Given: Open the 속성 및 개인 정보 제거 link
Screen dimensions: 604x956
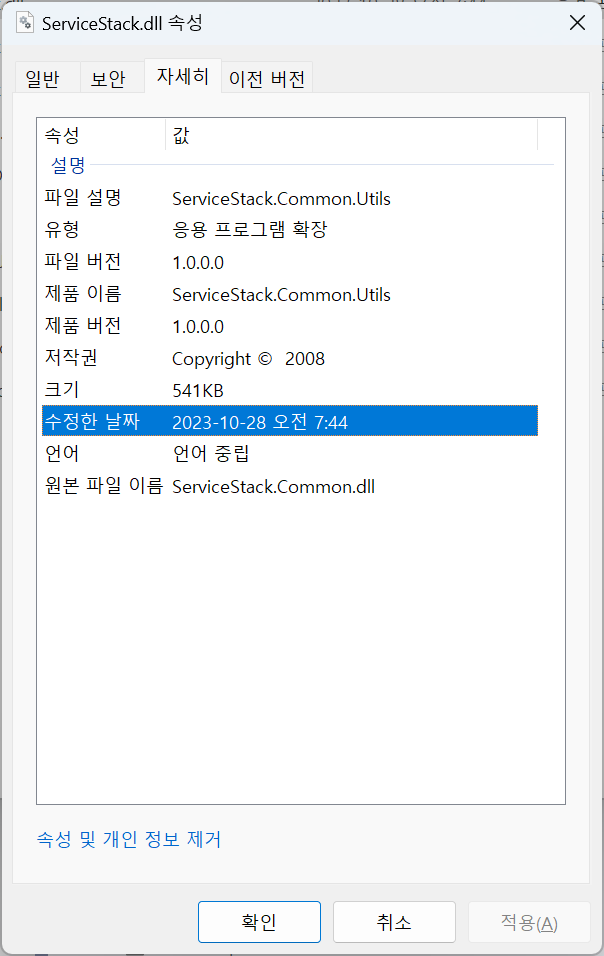Looking at the screenshot, I should point(129,840).
